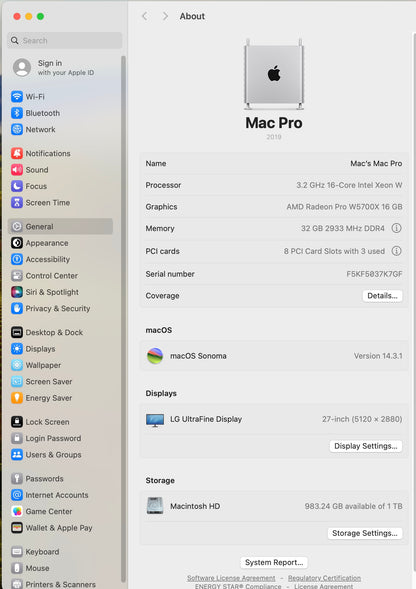
Task: Select General gear icon
Action: (17, 227)
